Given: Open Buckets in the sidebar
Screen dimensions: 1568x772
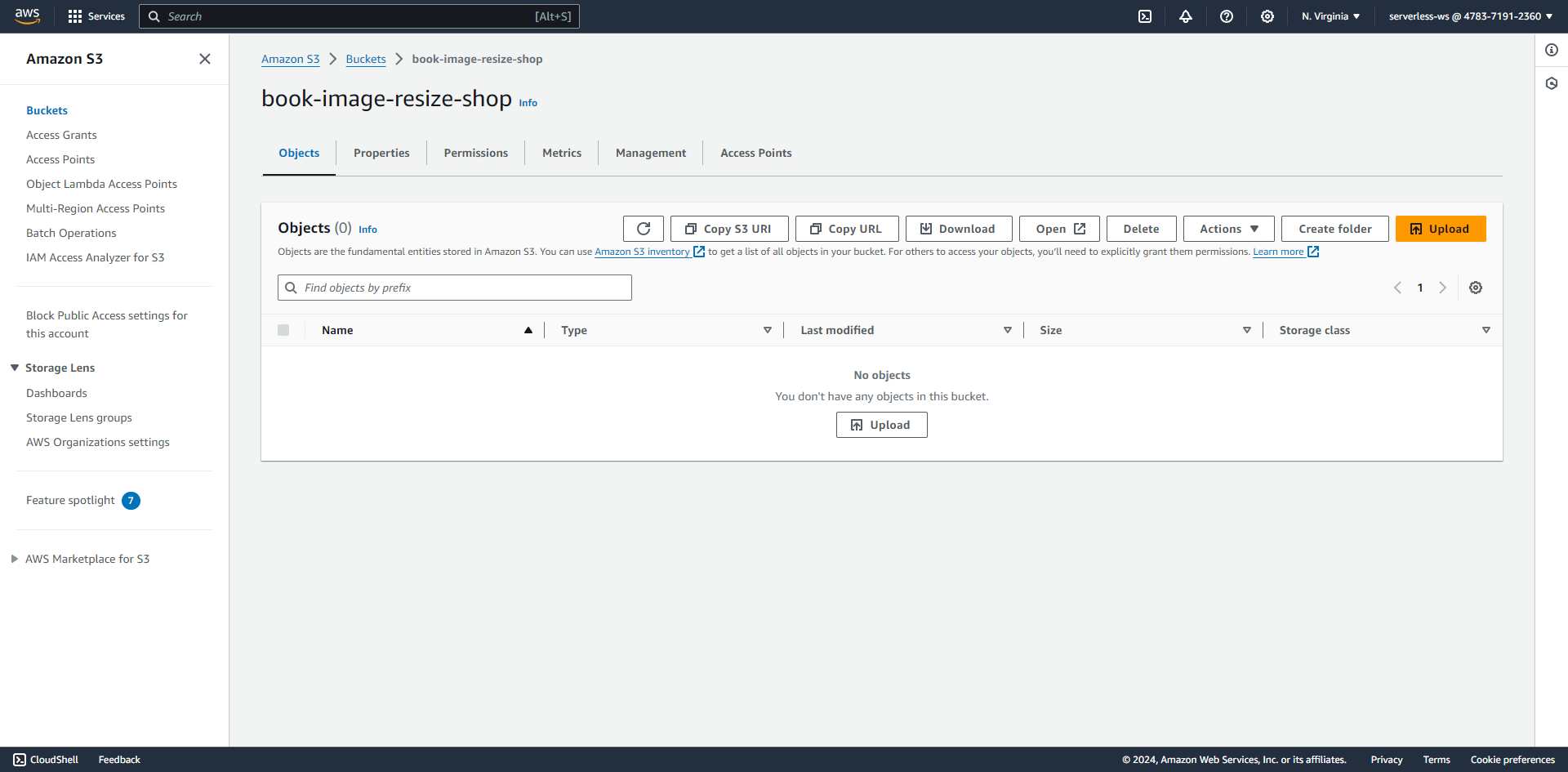Looking at the screenshot, I should click(47, 110).
